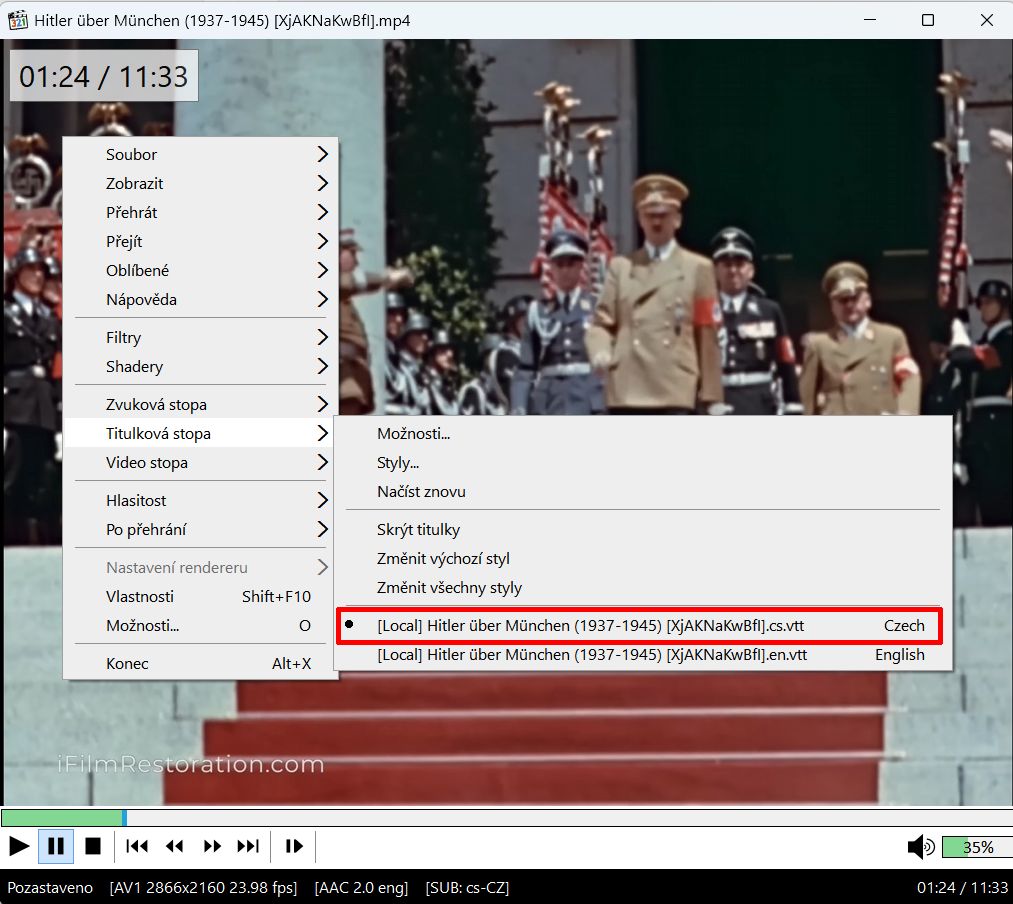Click the Play button
The height and width of the screenshot is (904, 1013).
tap(19, 846)
